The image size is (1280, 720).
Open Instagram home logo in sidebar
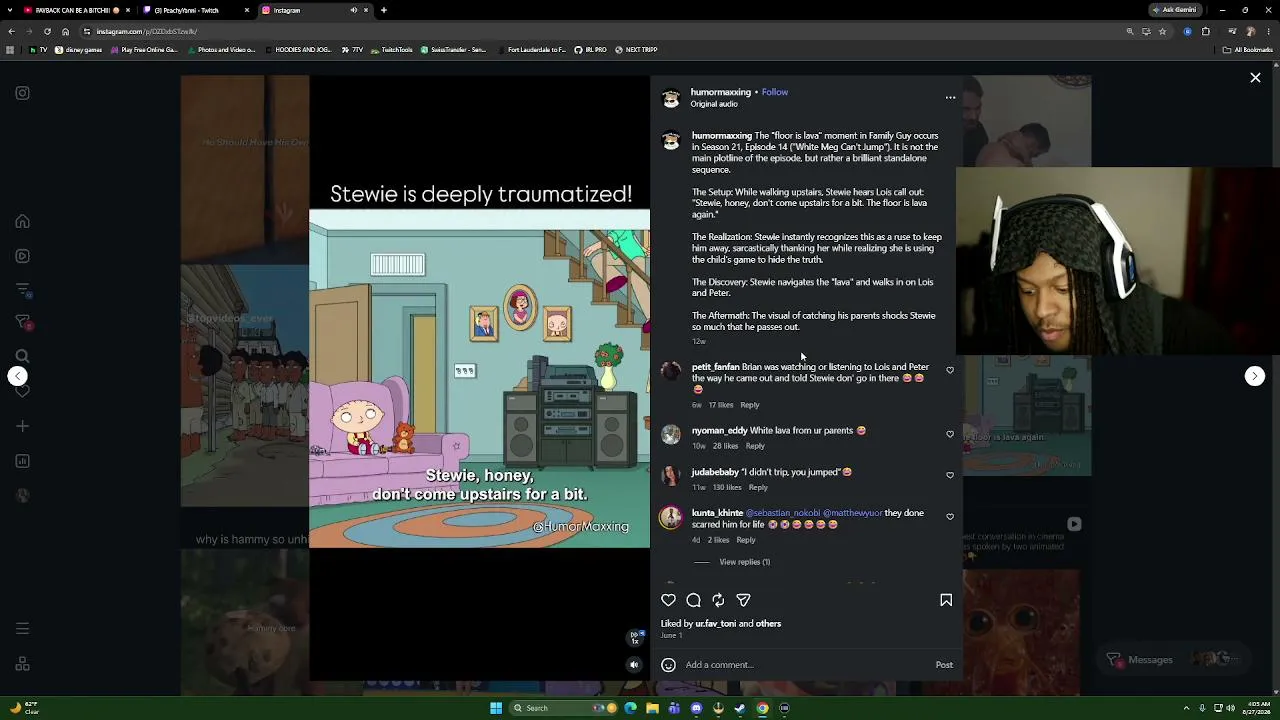(22, 93)
